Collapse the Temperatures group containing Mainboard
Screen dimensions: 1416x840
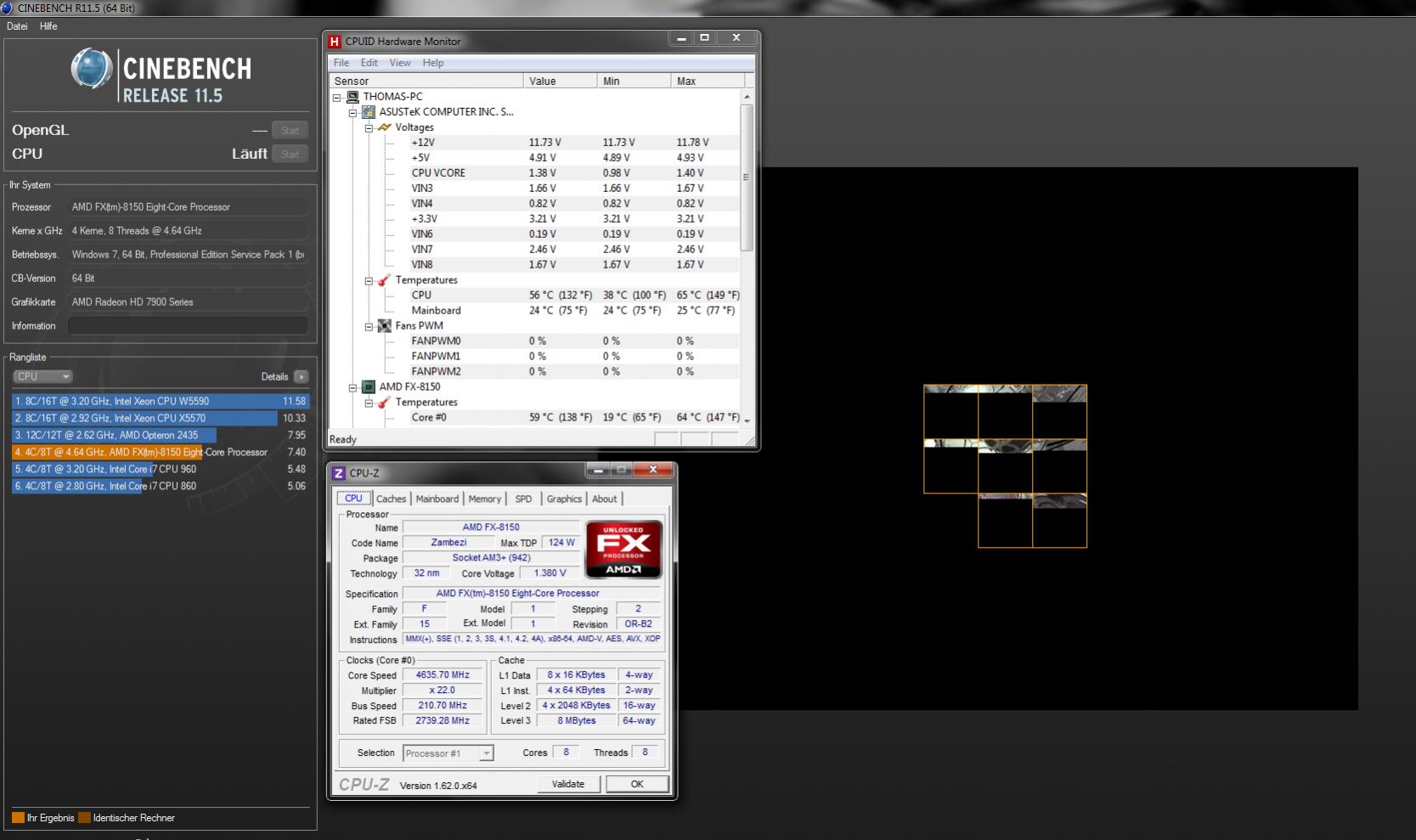pyautogui.click(x=370, y=281)
